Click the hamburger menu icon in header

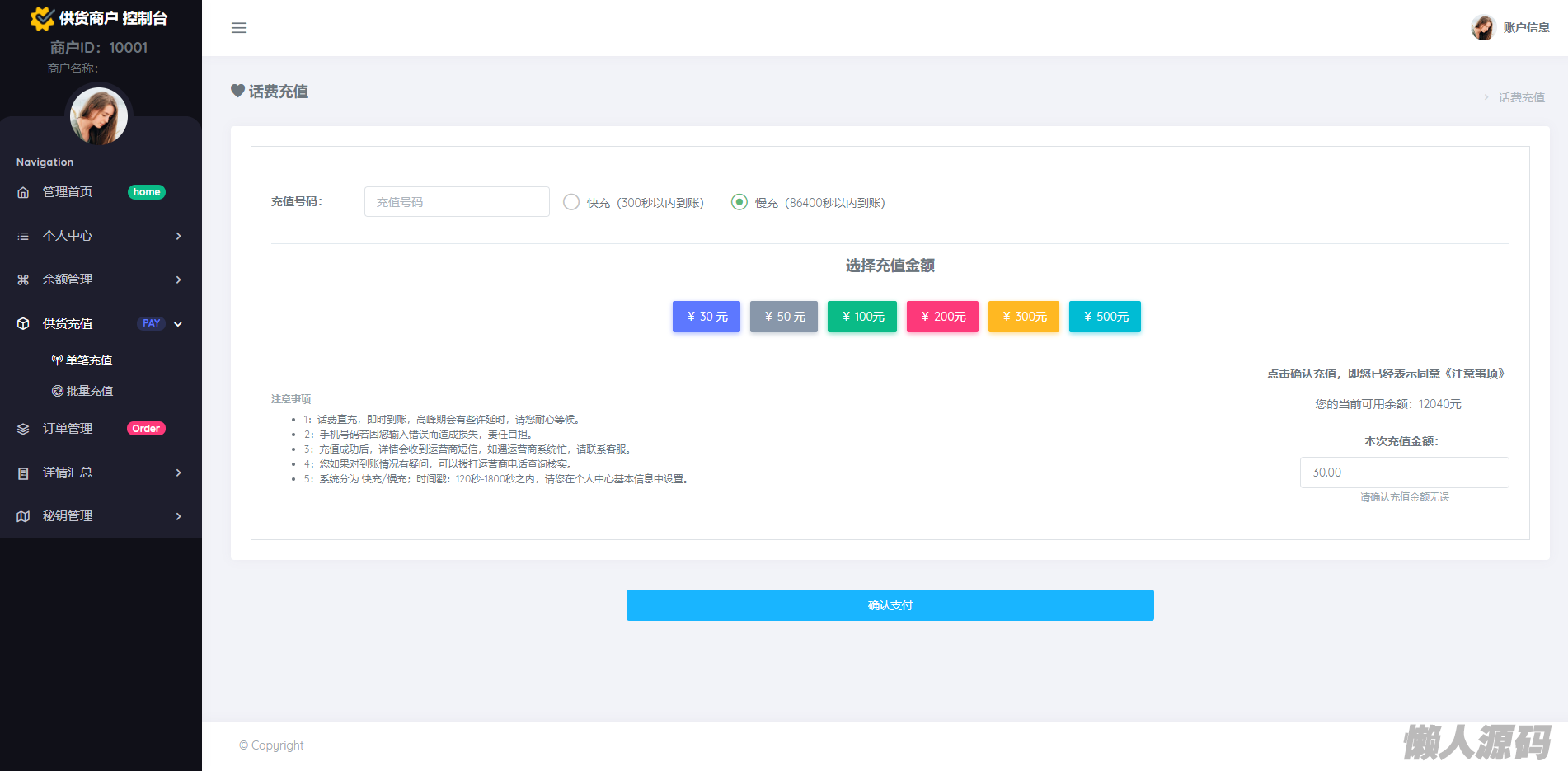[x=239, y=28]
